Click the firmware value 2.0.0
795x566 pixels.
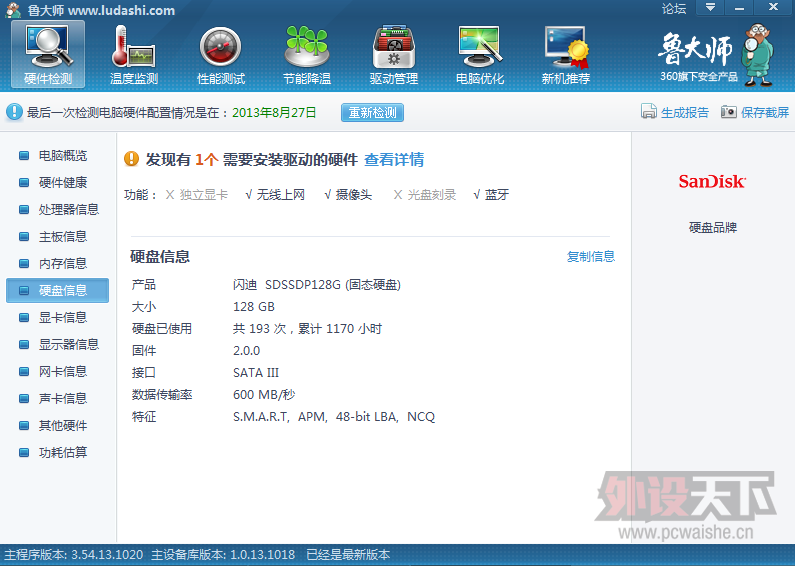(246, 351)
